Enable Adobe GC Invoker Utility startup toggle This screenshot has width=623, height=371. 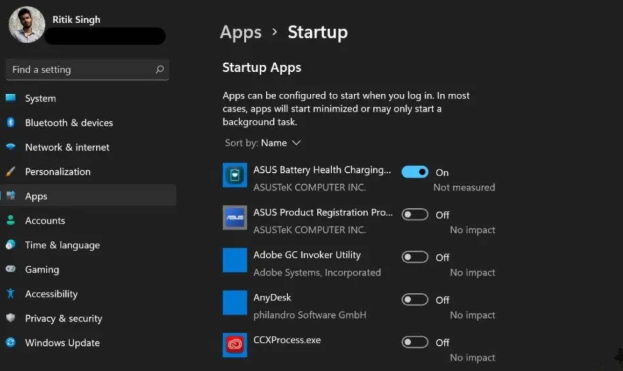pyautogui.click(x=415, y=257)
